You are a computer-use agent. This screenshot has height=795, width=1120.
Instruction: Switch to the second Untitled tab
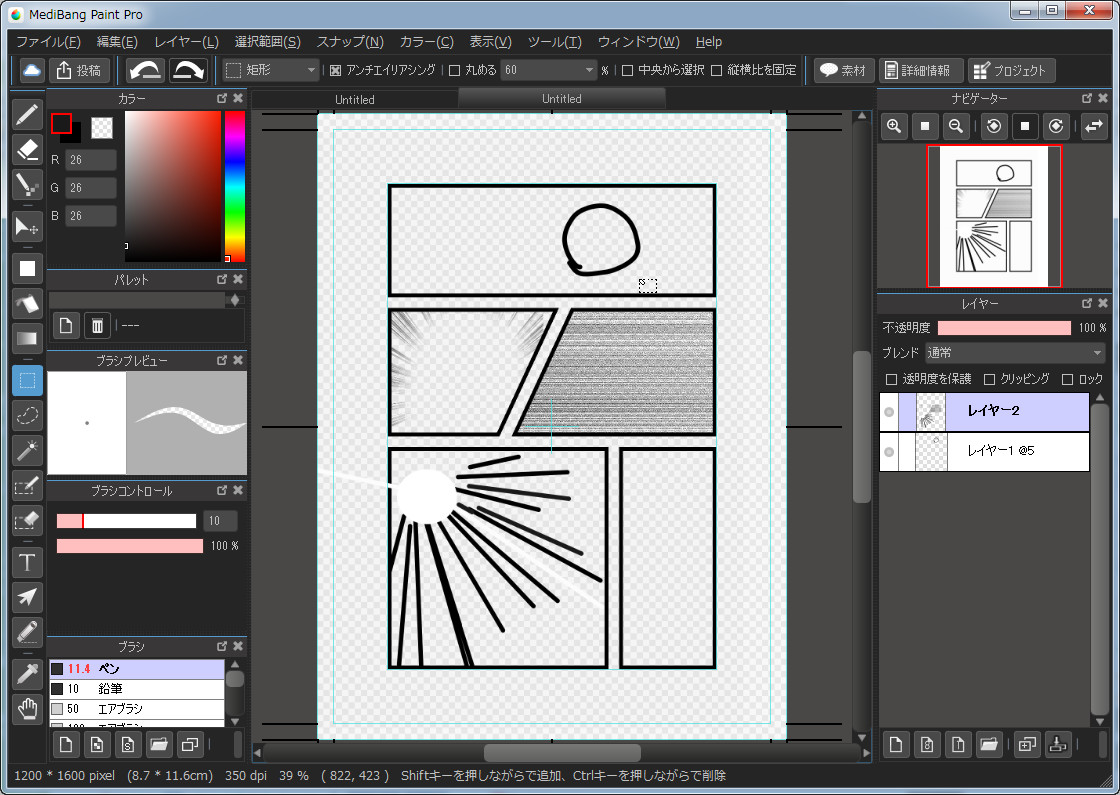tap(561, 99)
